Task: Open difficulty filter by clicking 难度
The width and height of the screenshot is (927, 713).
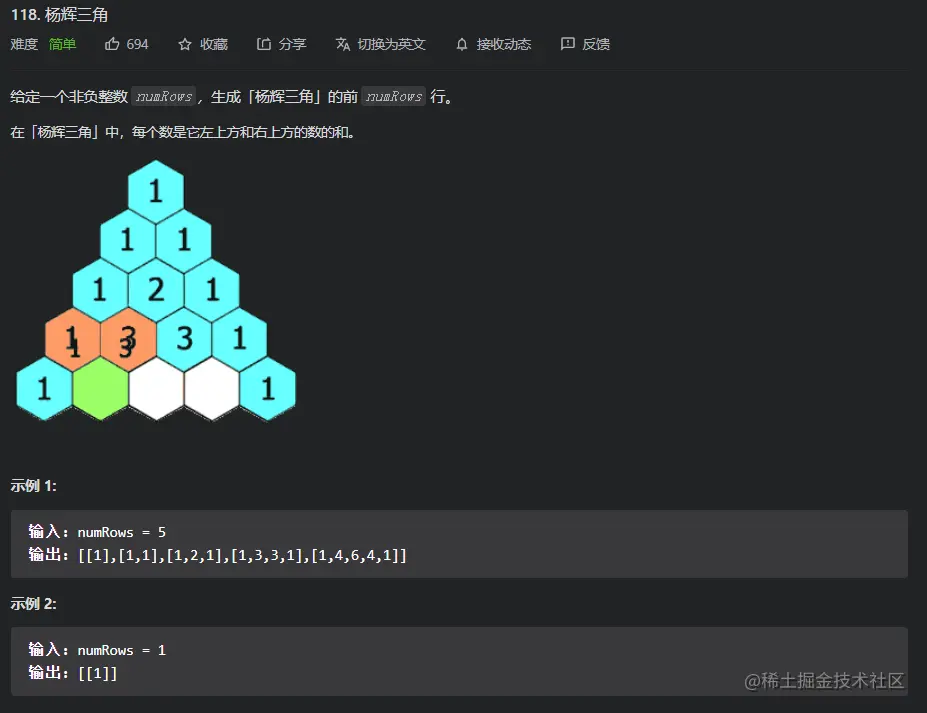Action: pyautogui.click(x=24, y=44)
